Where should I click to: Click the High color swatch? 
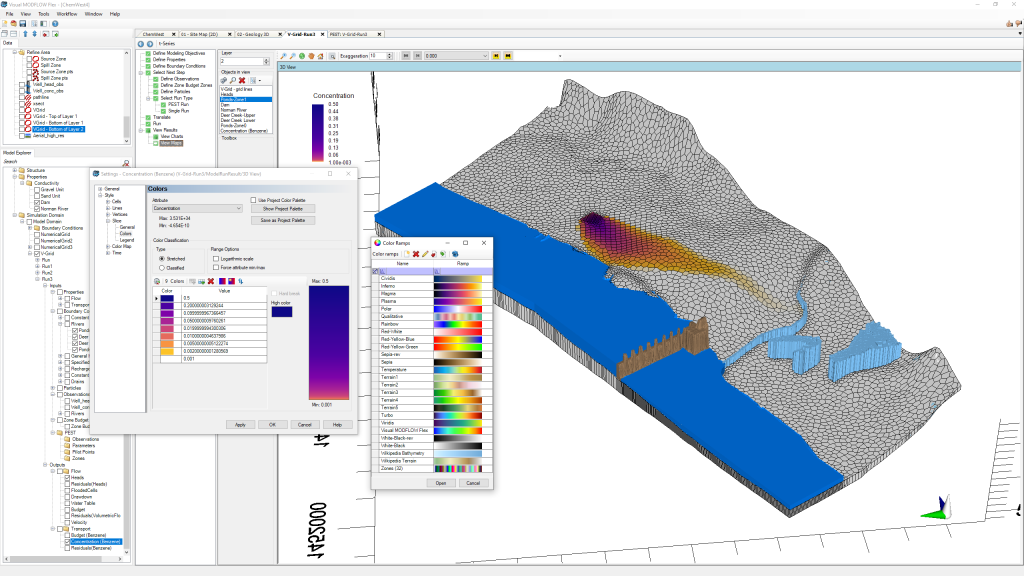[x=282, y=312]
